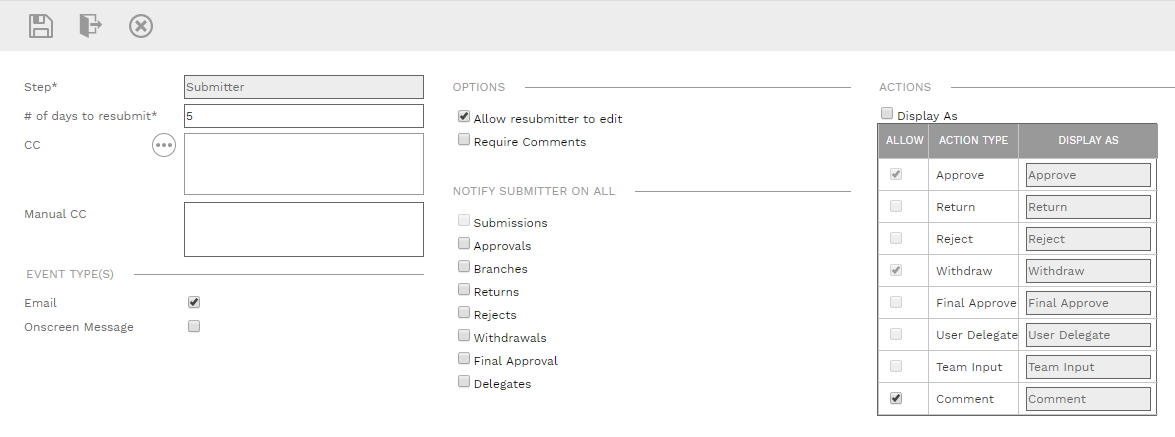Check the Returns notification box
The image size is (1175, 437).
pos(464,290)
